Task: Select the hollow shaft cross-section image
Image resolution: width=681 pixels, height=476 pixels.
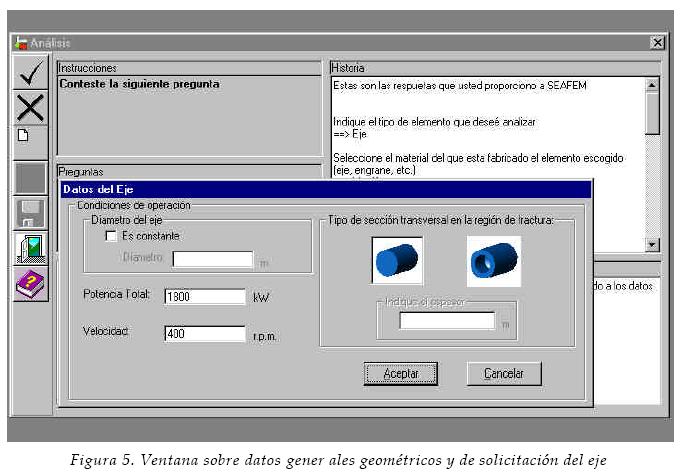Action: [x=493, y=262]
